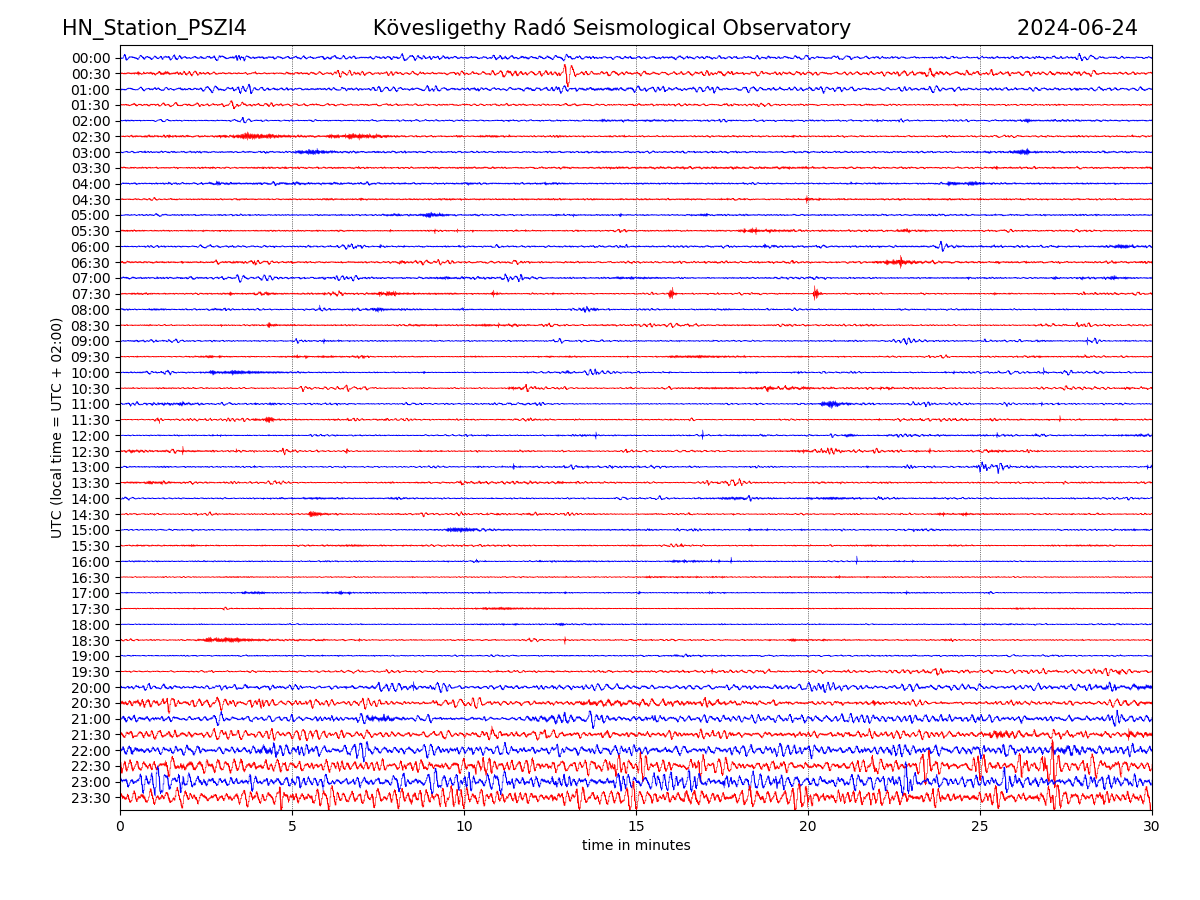Select the x-axis tick labeled 10

click(x=464, y=827)
